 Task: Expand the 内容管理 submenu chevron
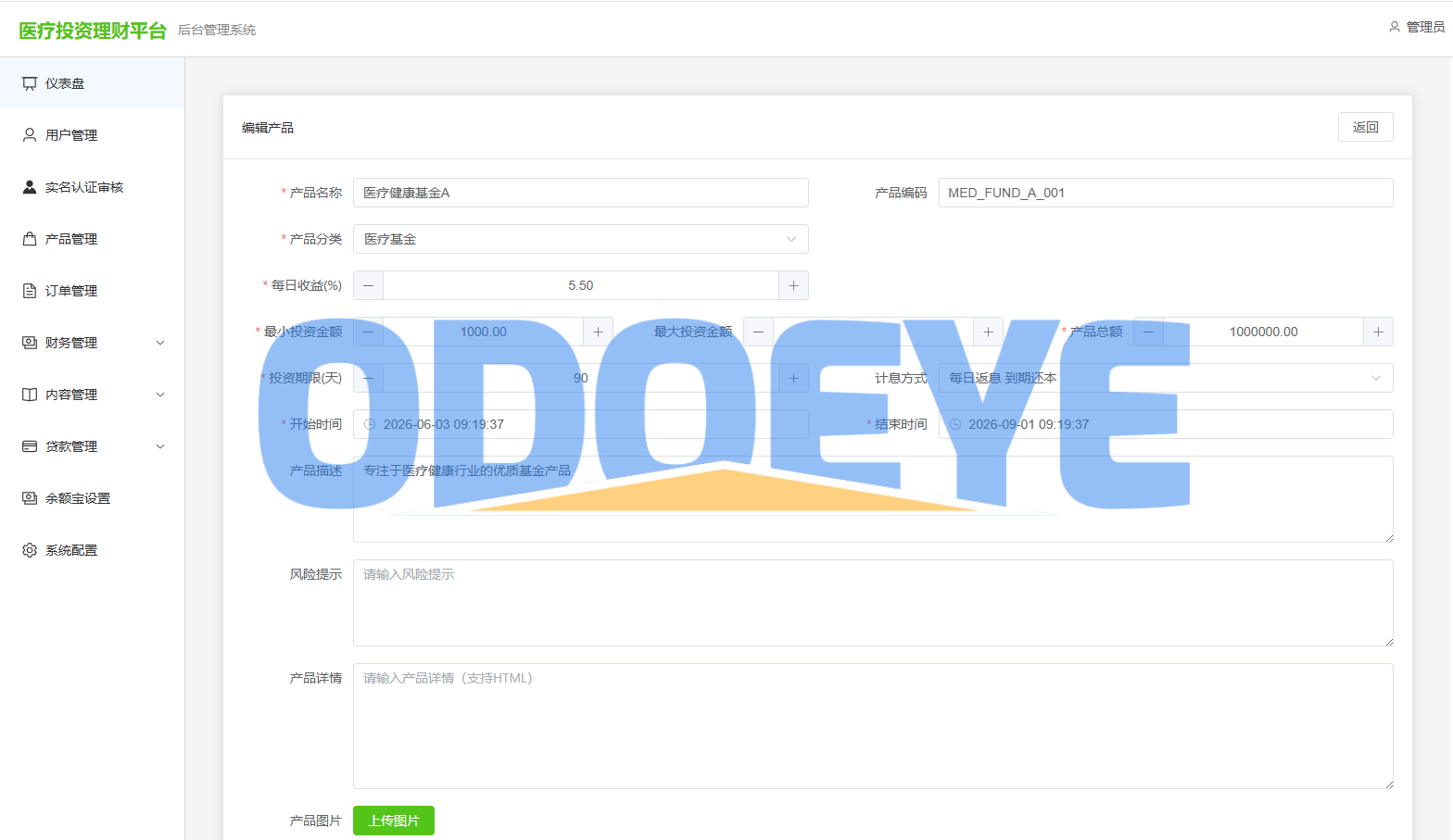coord(160,395)
